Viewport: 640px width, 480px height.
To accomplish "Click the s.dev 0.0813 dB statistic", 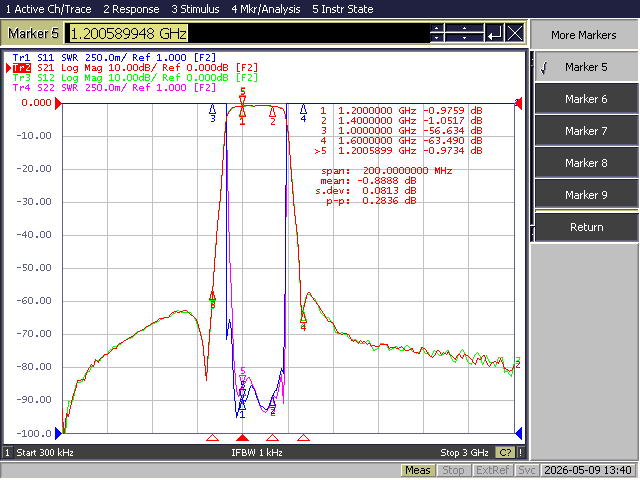I will point(366,191).
